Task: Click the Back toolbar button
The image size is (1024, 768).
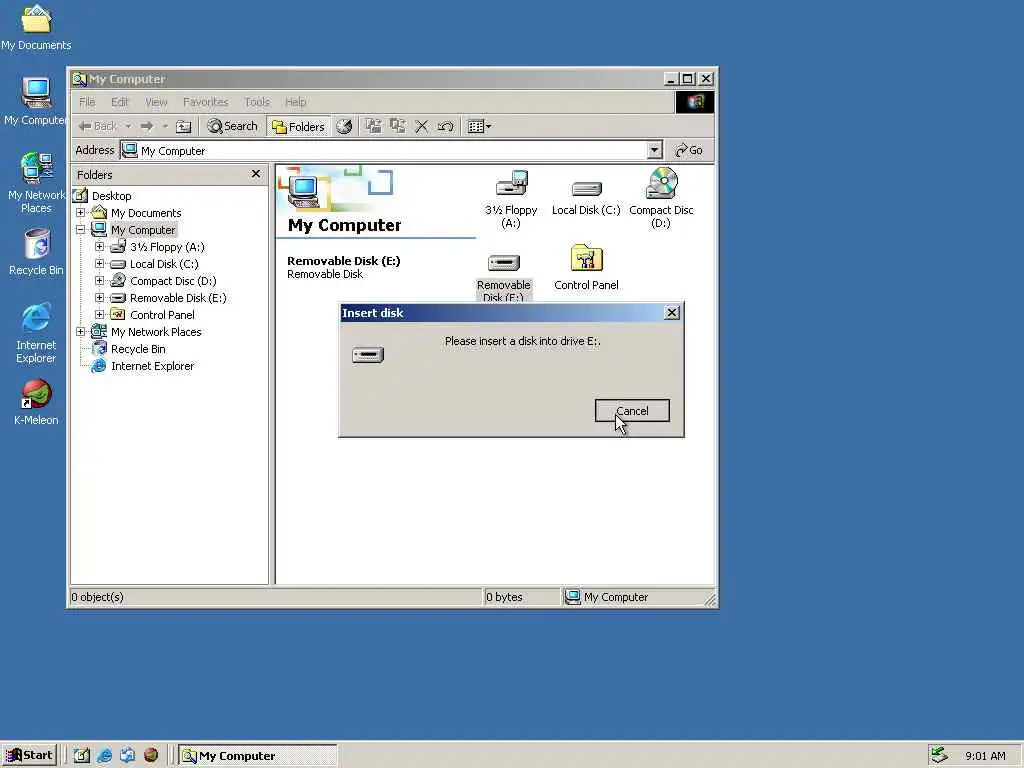Action: pyautogui.click(x=98, y=126)
